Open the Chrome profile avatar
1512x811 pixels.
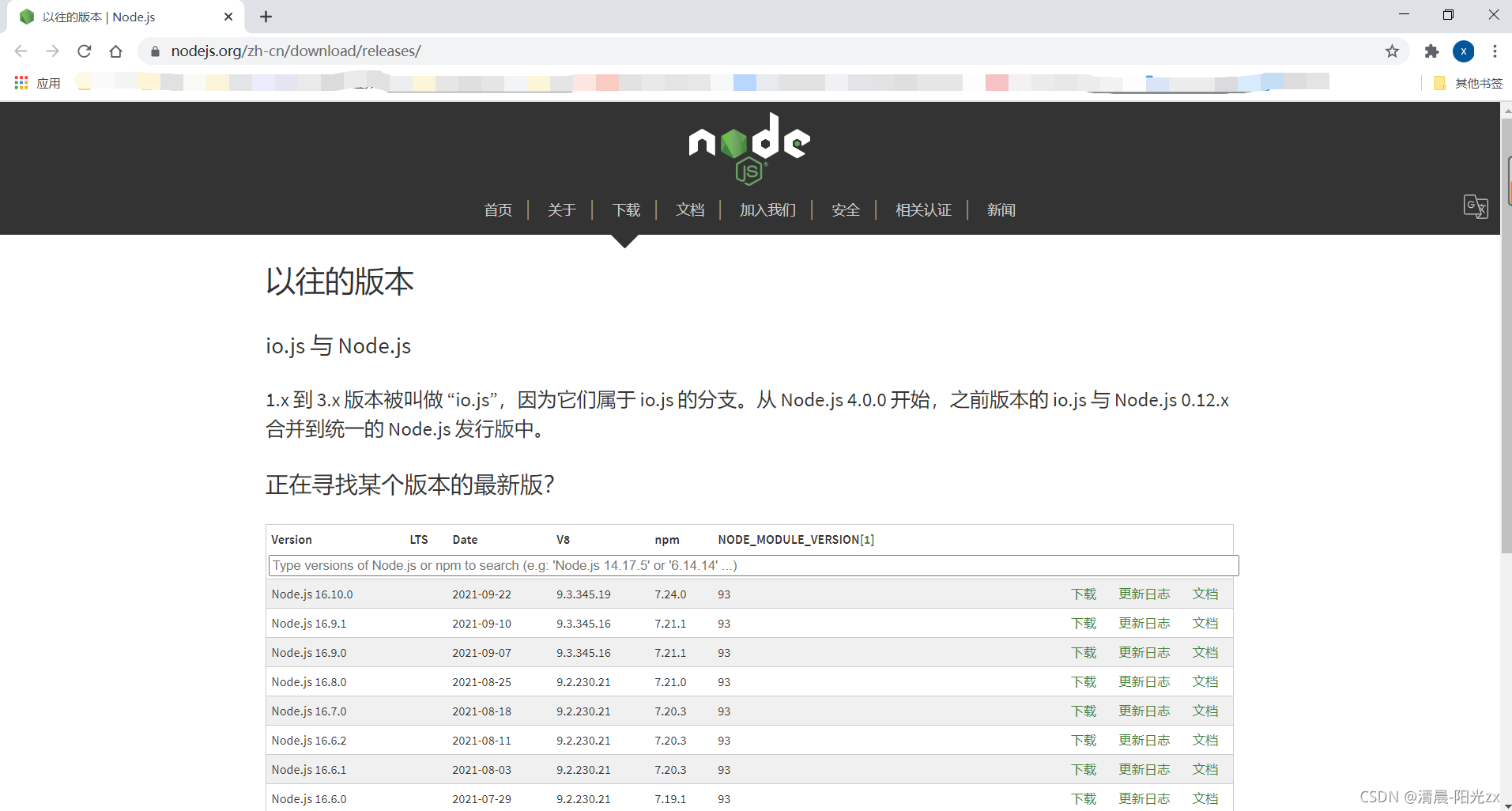pyautogui.click(x=1463, y=51)
